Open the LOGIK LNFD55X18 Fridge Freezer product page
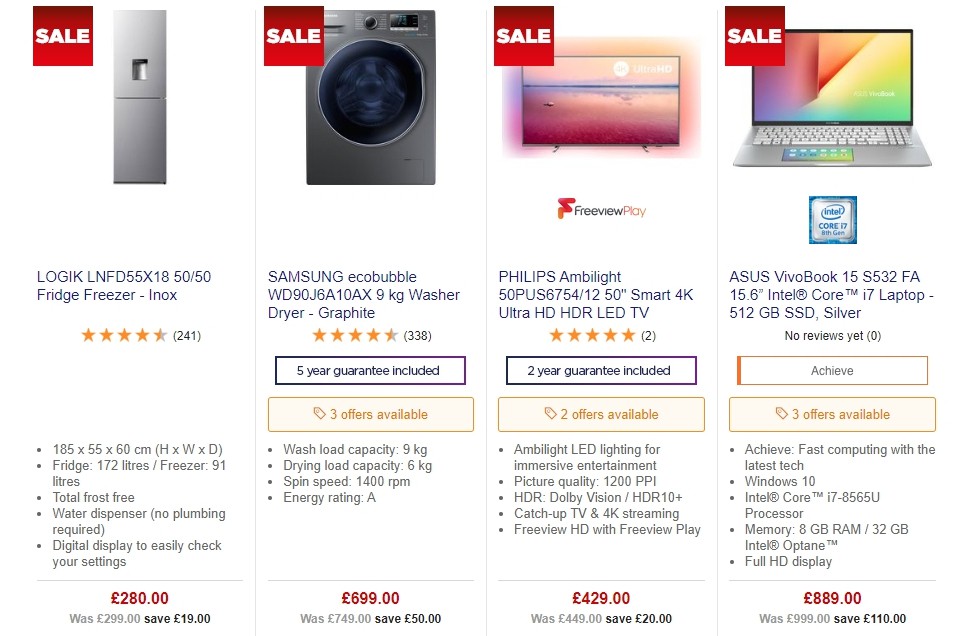The height and width of the screenshot is (636, 962). click(x=123, y=286)
